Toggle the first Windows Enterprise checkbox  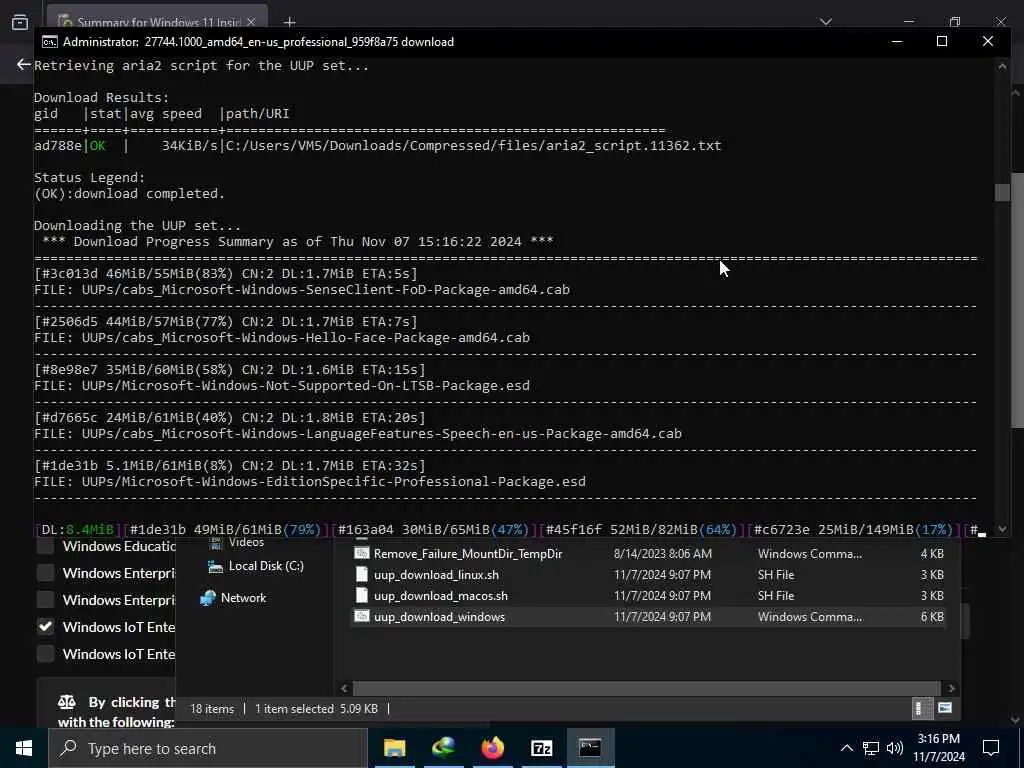tap(45, 573)
